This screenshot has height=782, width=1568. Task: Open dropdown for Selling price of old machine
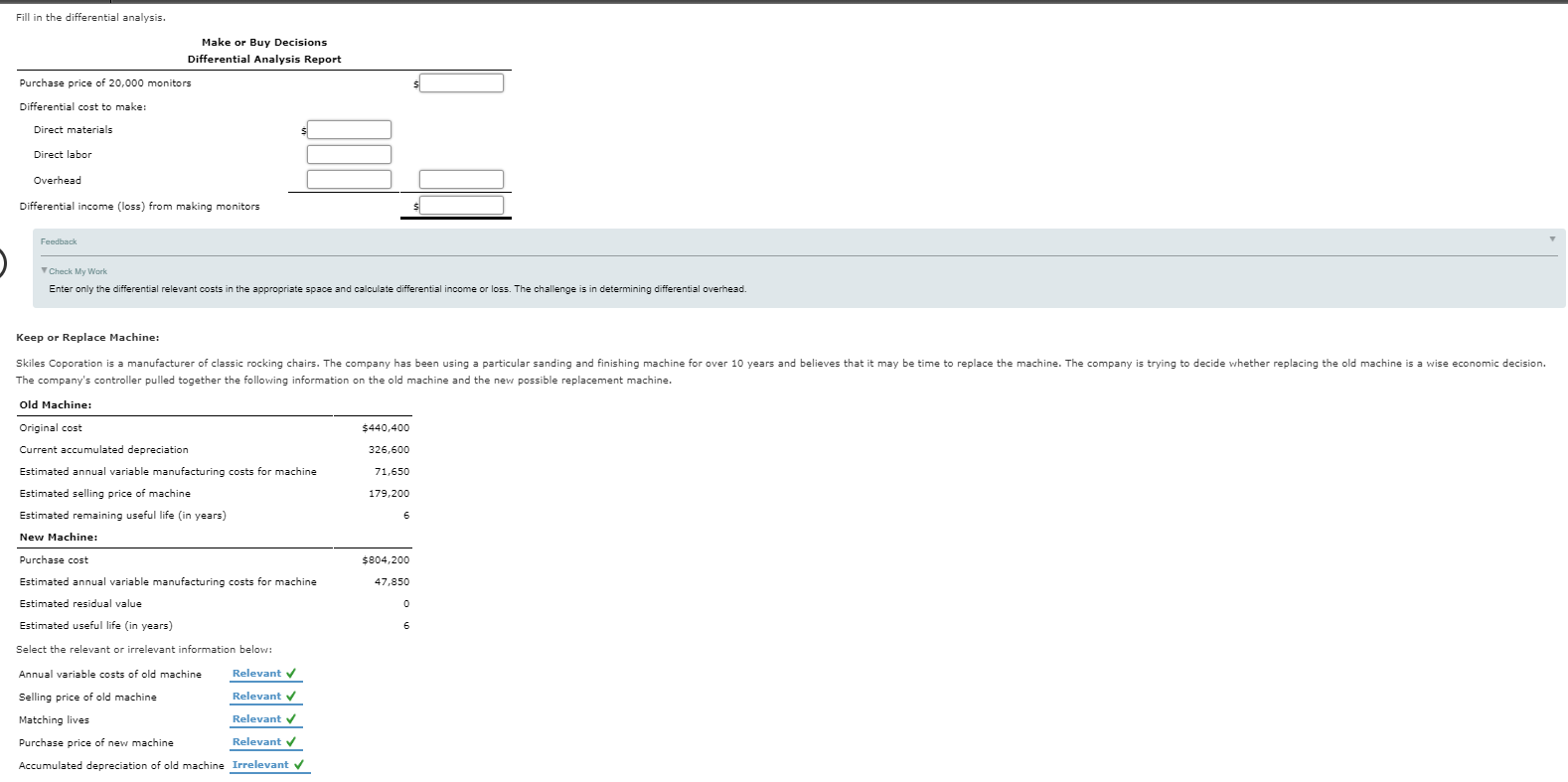click(x=265, y=697)
